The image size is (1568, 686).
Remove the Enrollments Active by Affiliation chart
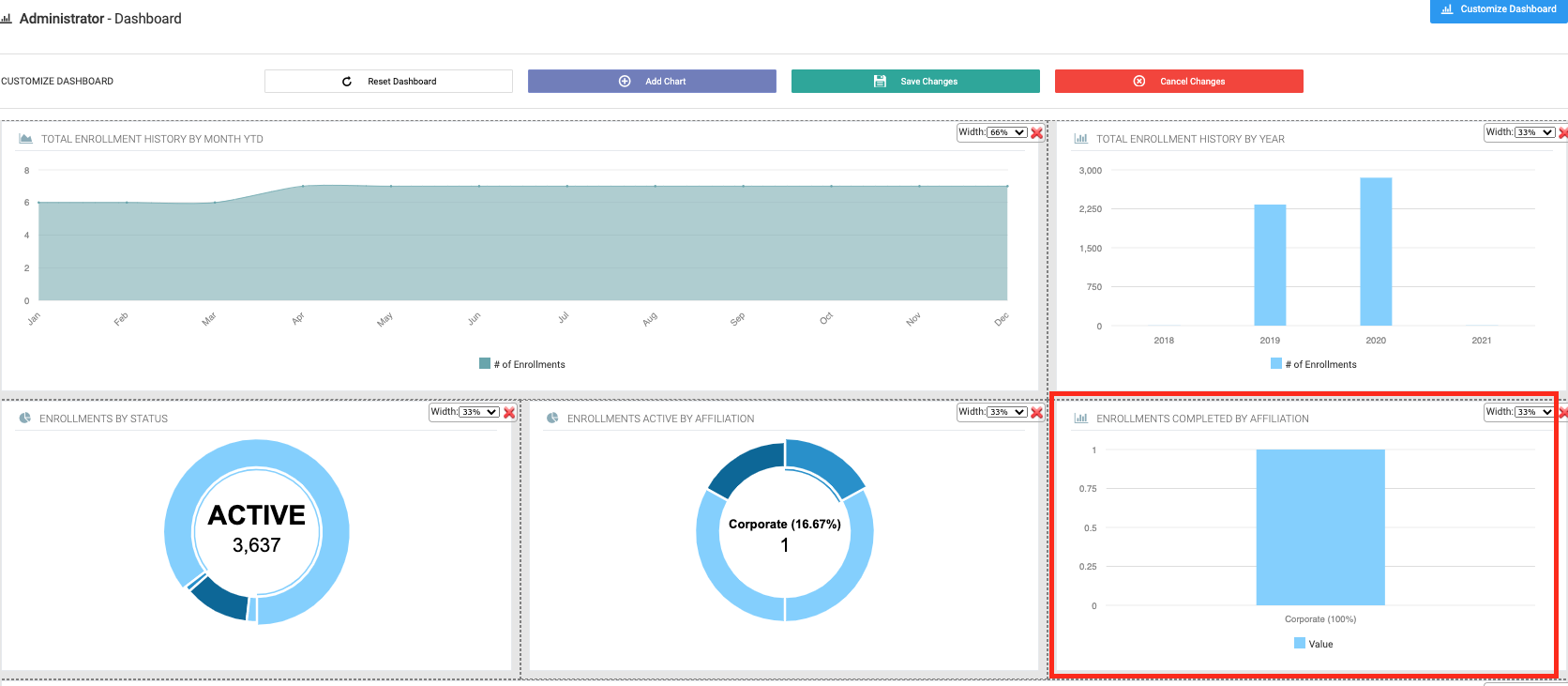(1036, 413)
